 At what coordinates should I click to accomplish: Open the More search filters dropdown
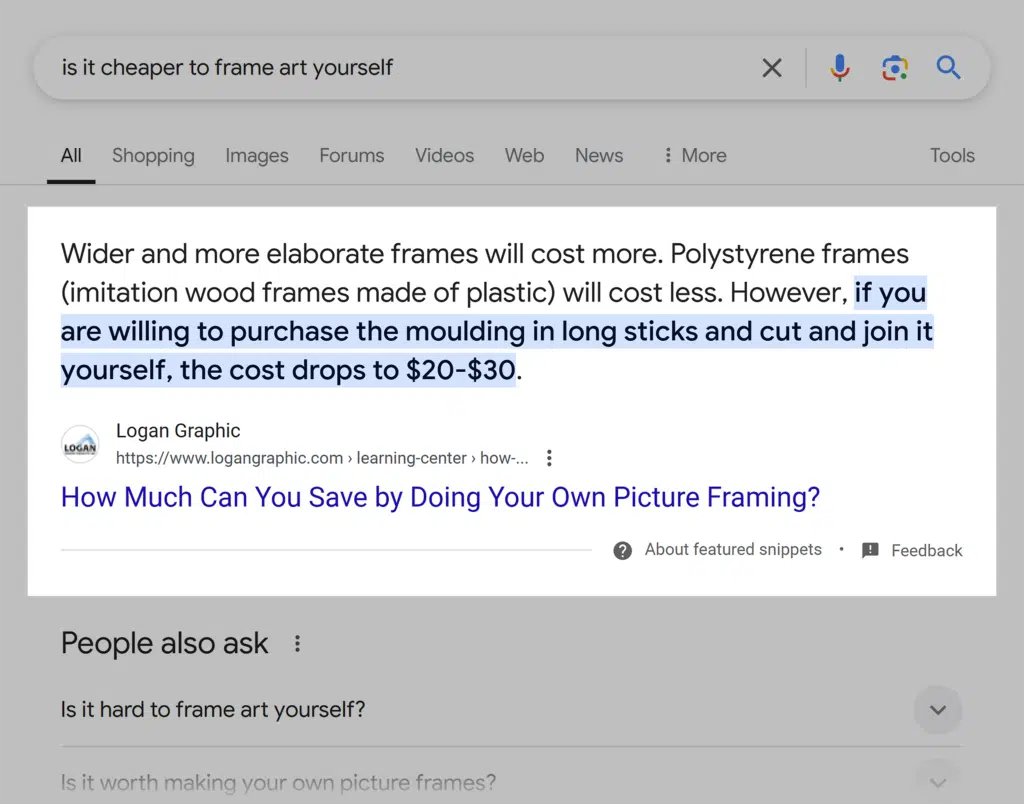[x=694, y=155]
